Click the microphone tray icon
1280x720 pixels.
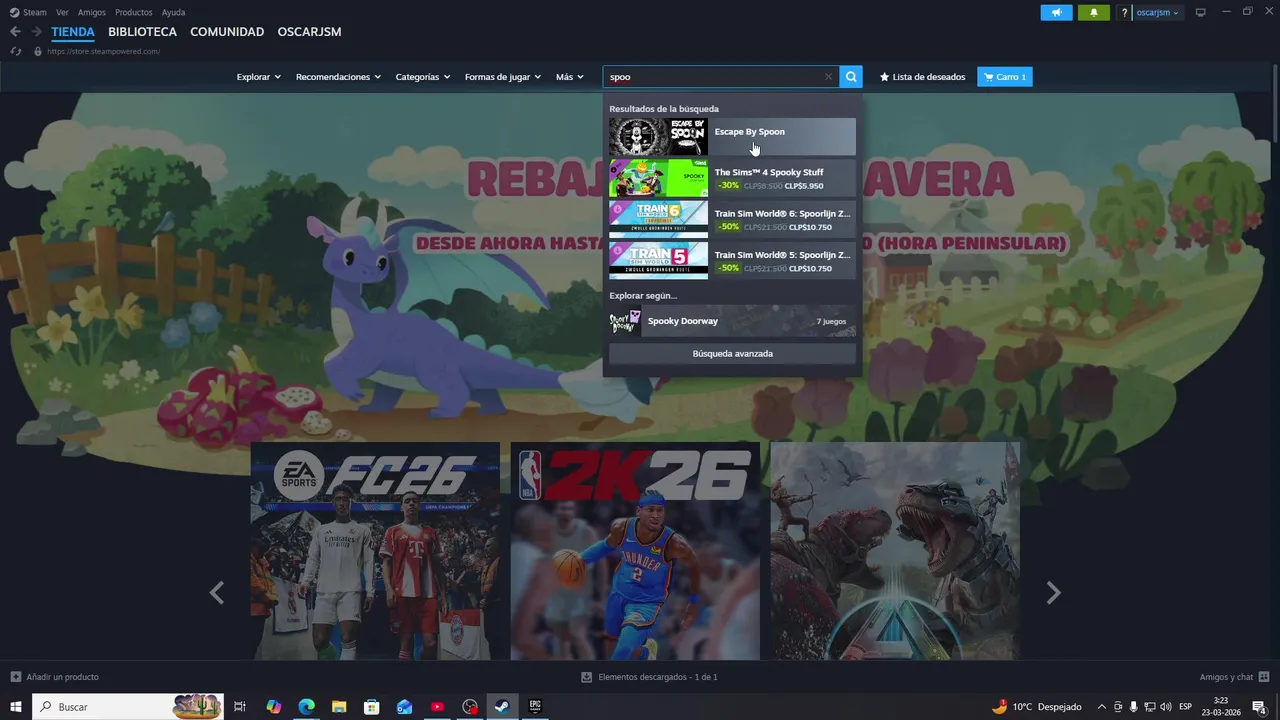tap(1134, 707)
